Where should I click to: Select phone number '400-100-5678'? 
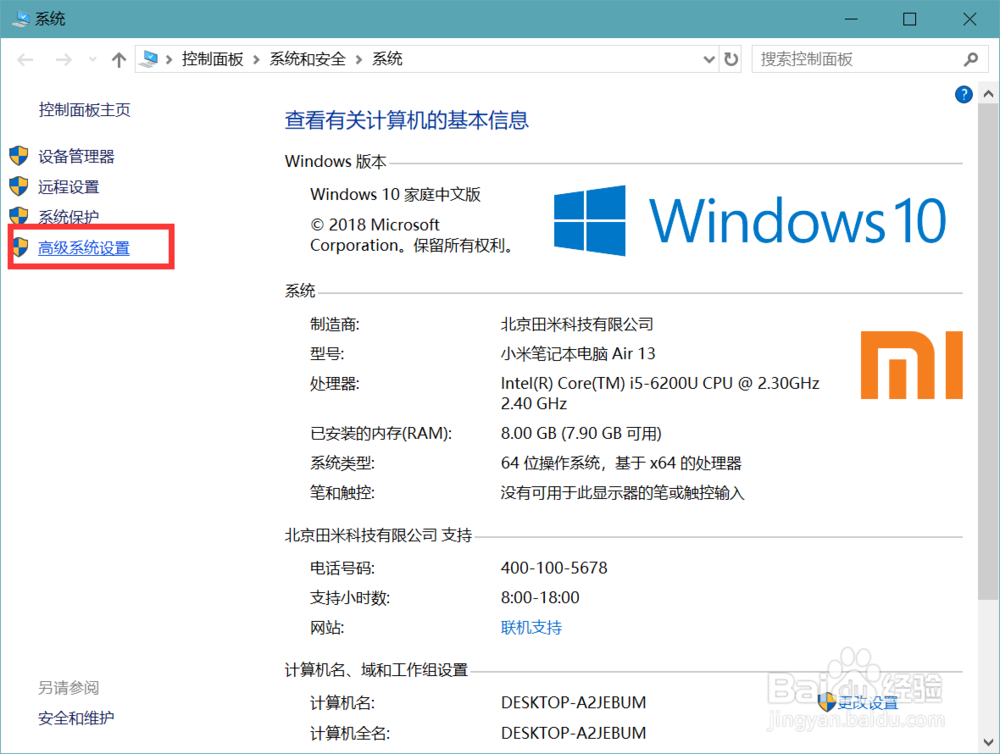[554, 568]
